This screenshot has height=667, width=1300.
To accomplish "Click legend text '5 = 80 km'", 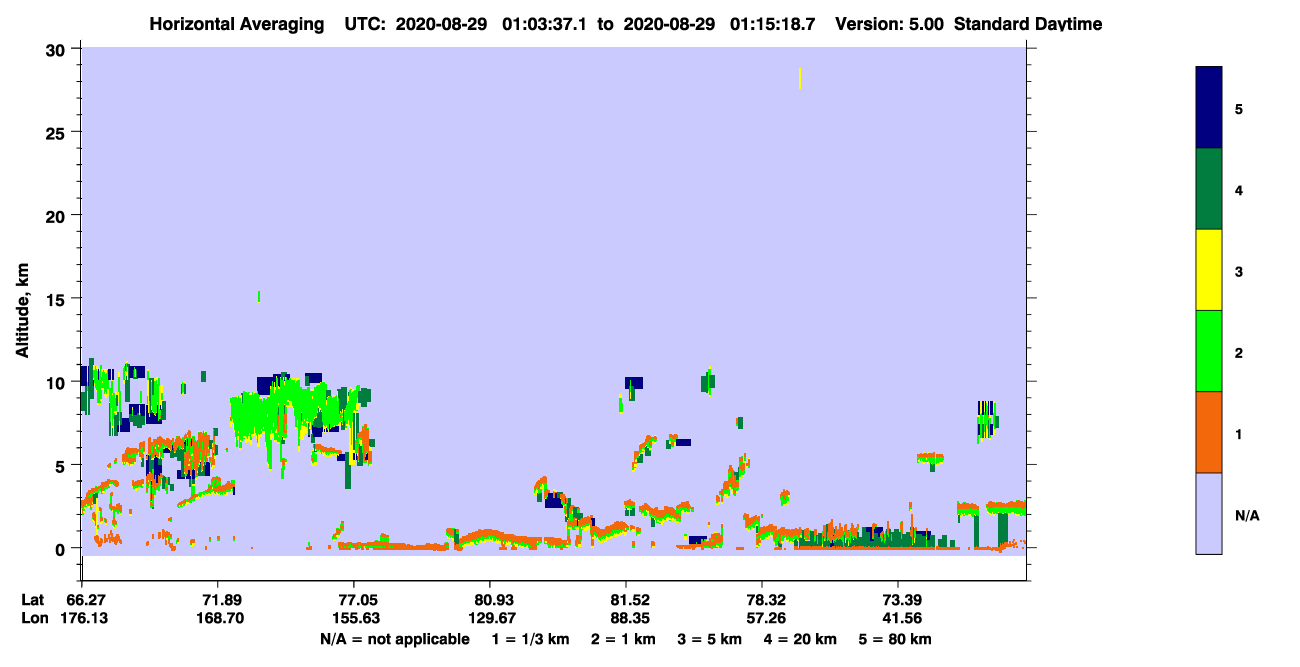I will pyautogui.click(x=896, y=639).
